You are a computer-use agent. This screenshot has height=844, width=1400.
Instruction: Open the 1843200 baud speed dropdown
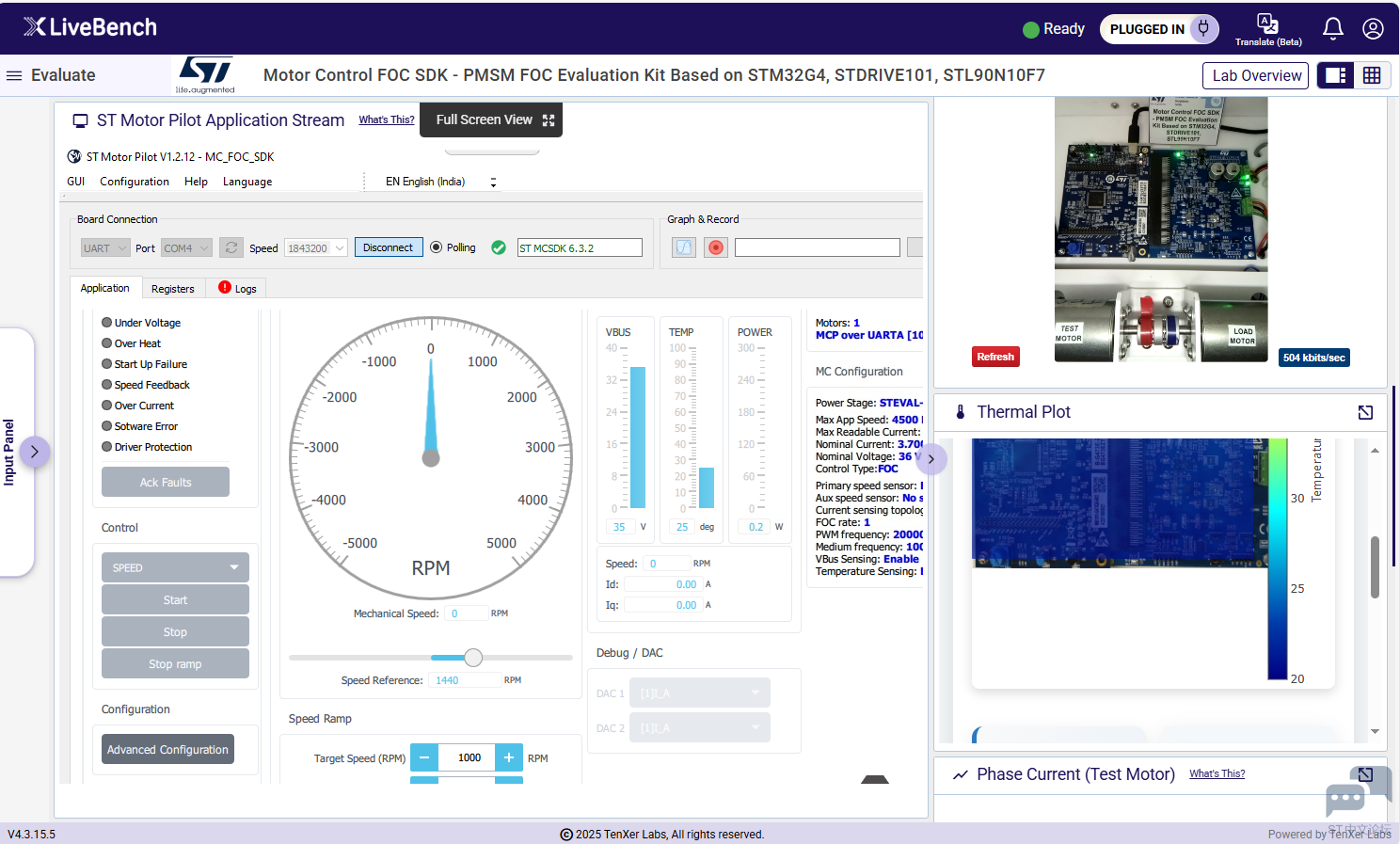pos(316,248)
